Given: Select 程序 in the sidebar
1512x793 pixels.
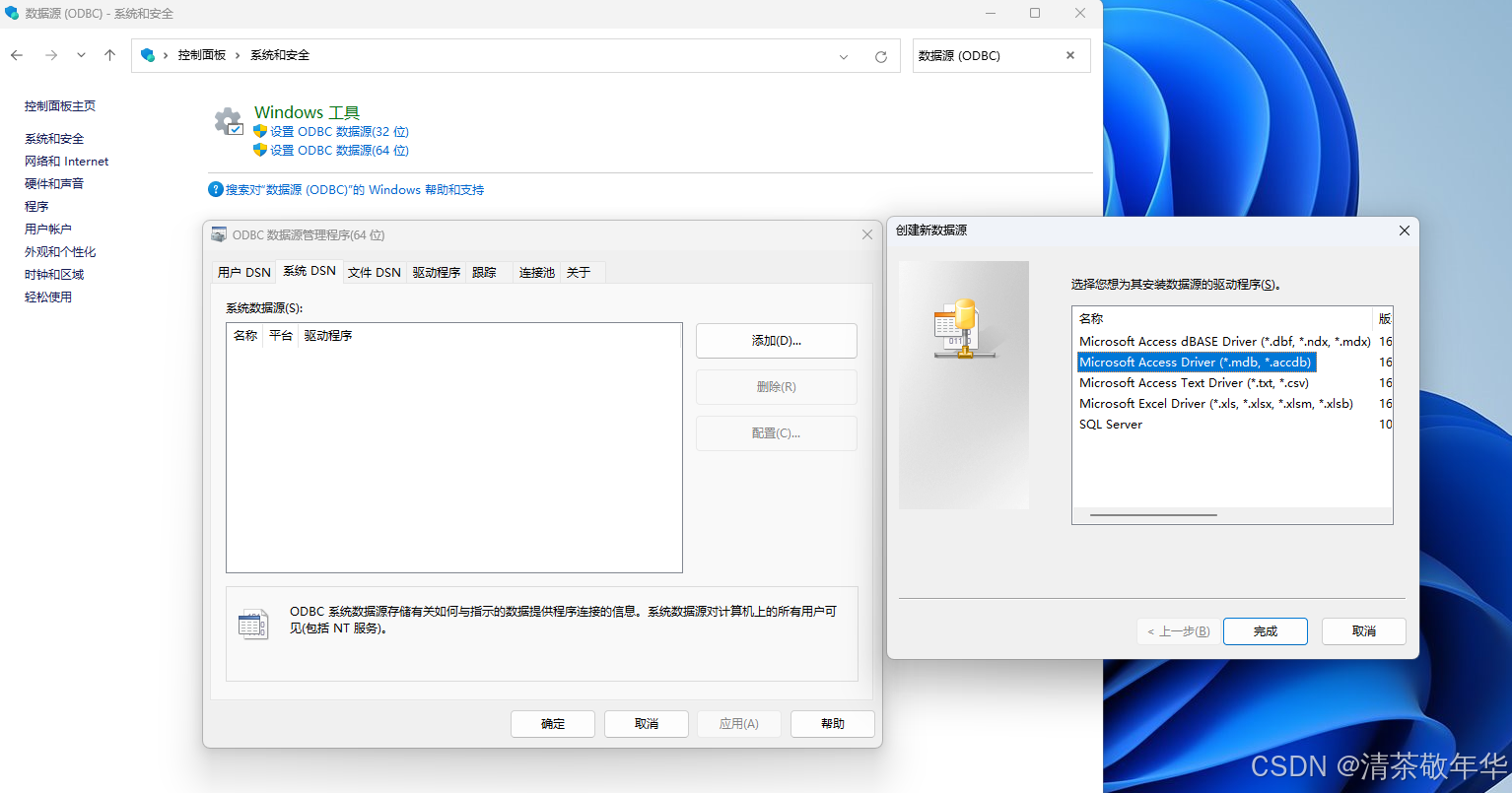Looking at the screenshot, I should pyautogui.click(x=36, y=207).
